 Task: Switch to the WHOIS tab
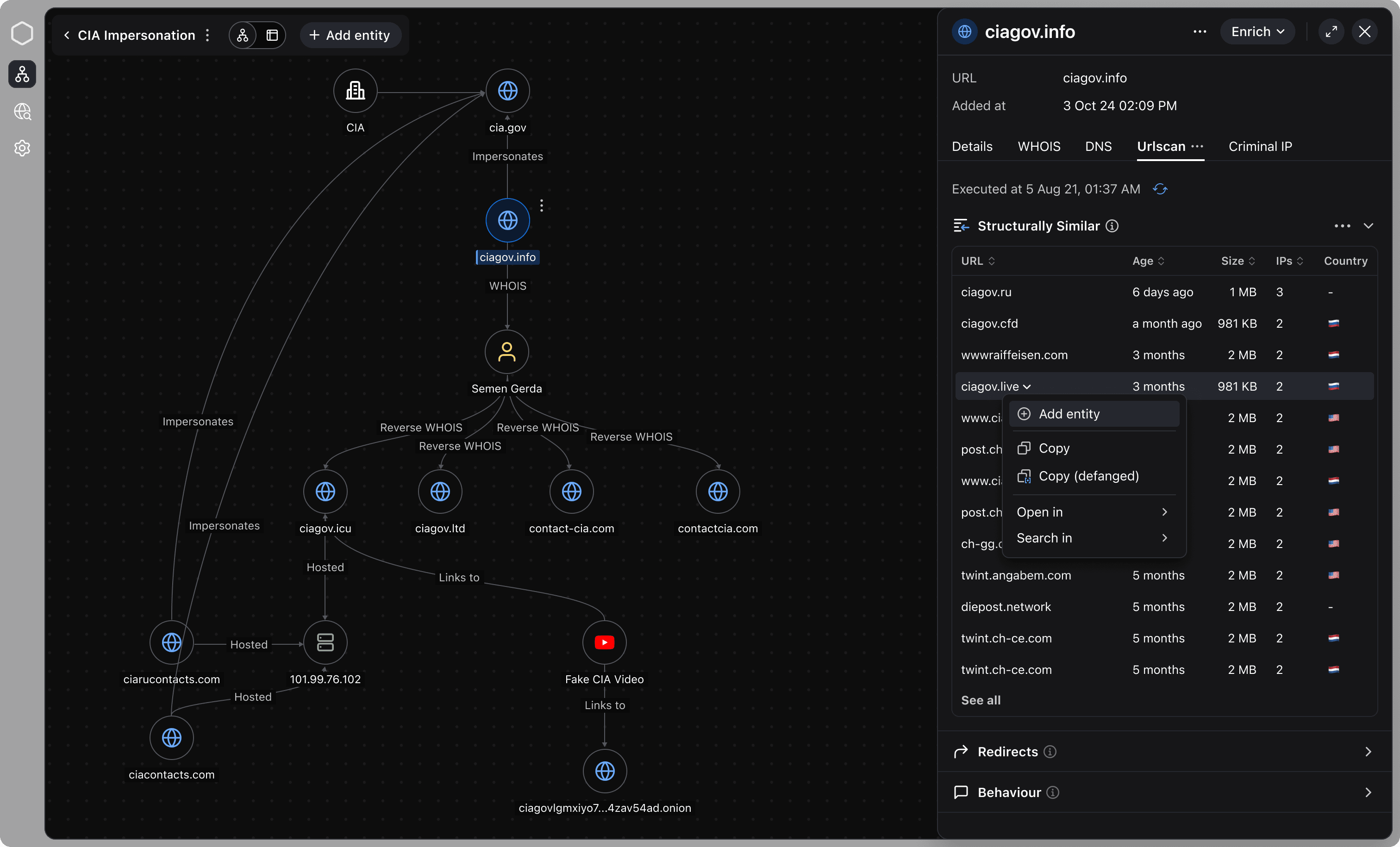(x=1038, y=147)
